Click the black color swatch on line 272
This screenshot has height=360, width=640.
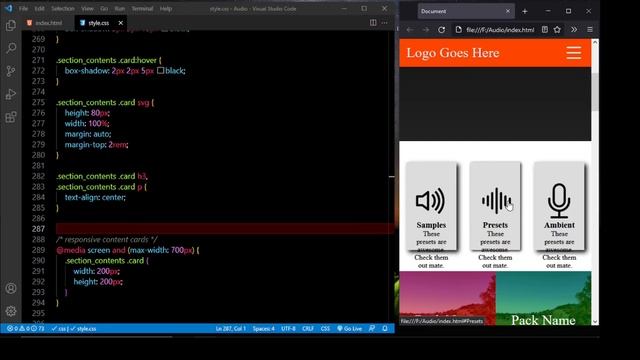160,70
